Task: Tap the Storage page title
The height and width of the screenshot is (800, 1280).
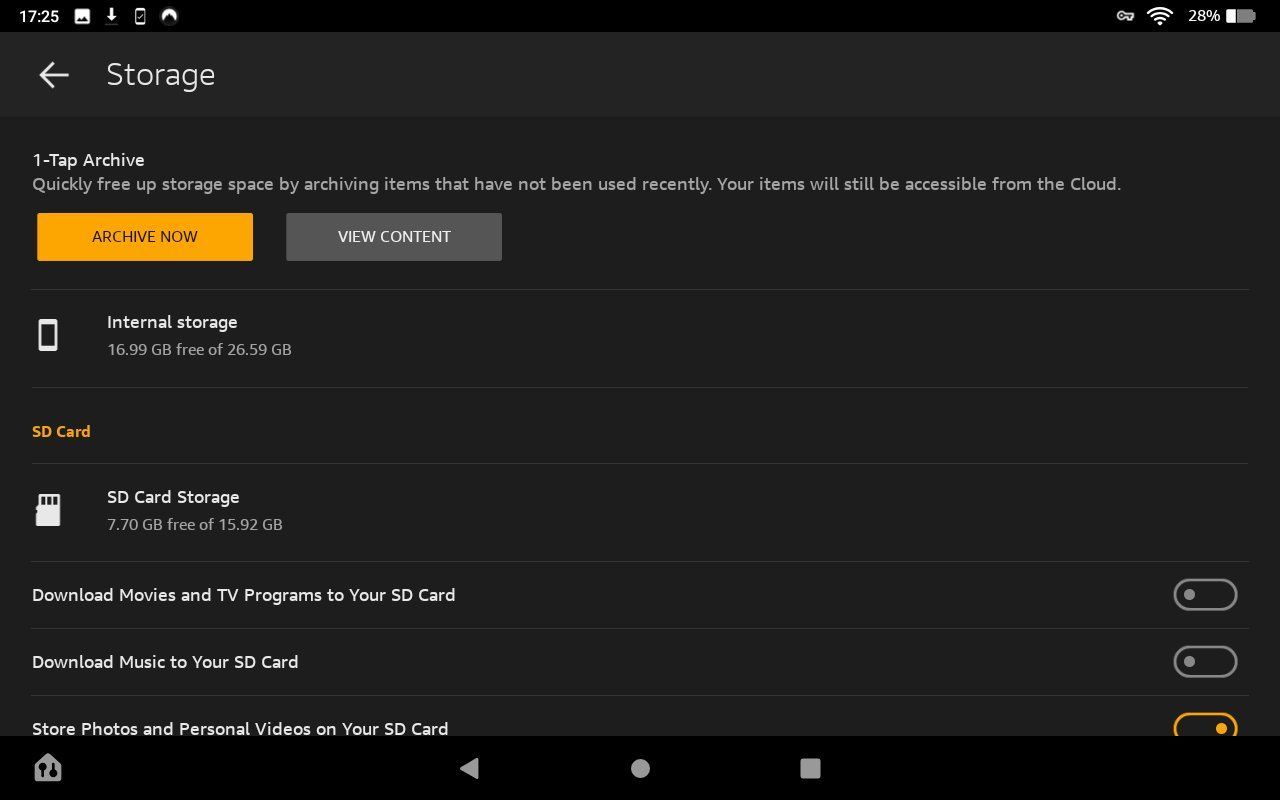Action: click(161, 75)
